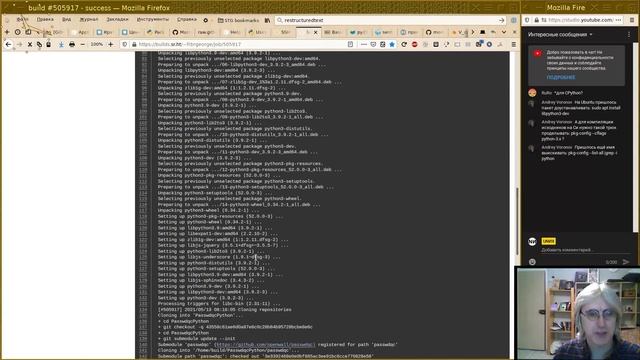Open the page actions three-dot menu

(x=364, y=44)
